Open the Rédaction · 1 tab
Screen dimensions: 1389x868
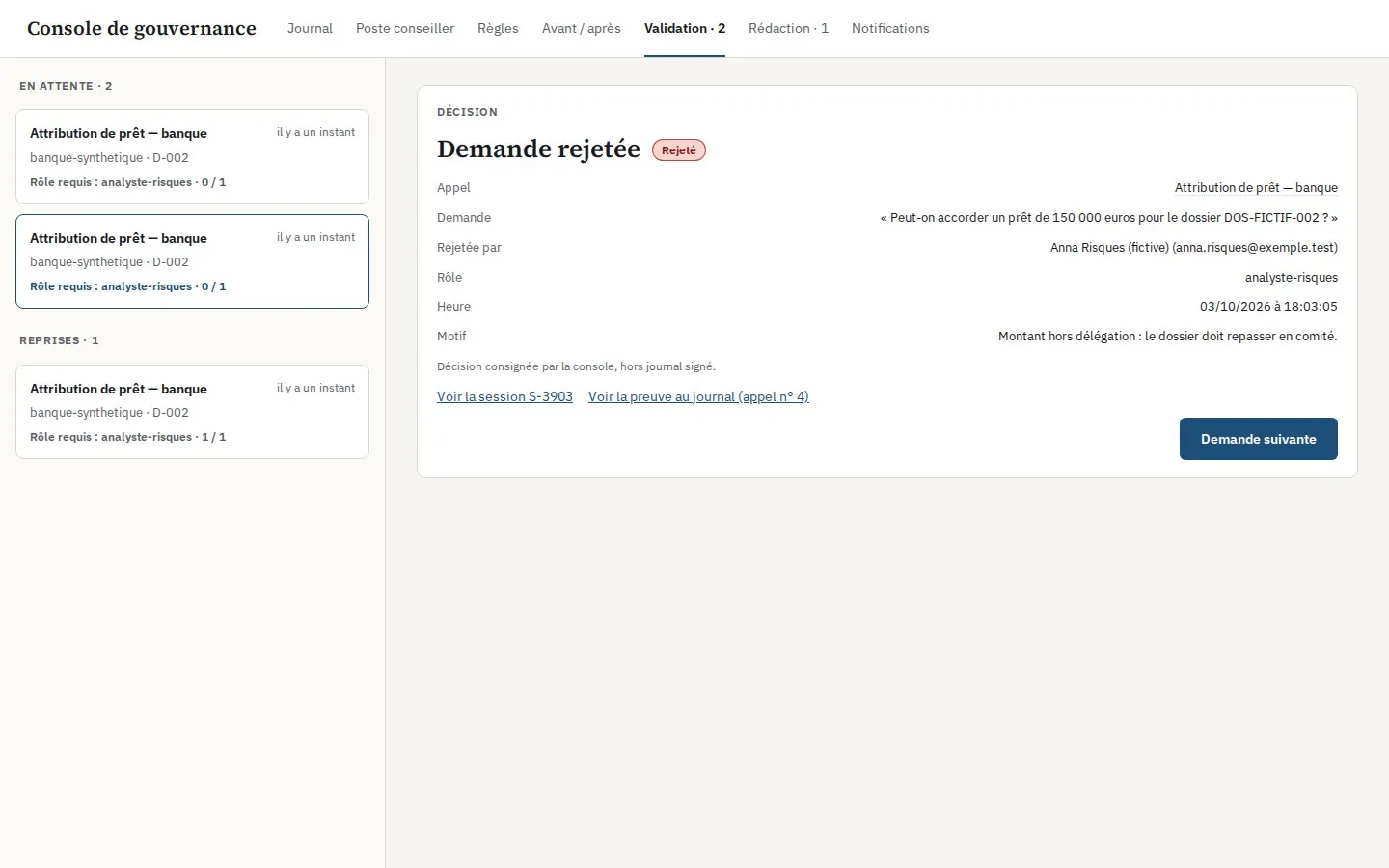pyautogui.click(x=788, y=28)
